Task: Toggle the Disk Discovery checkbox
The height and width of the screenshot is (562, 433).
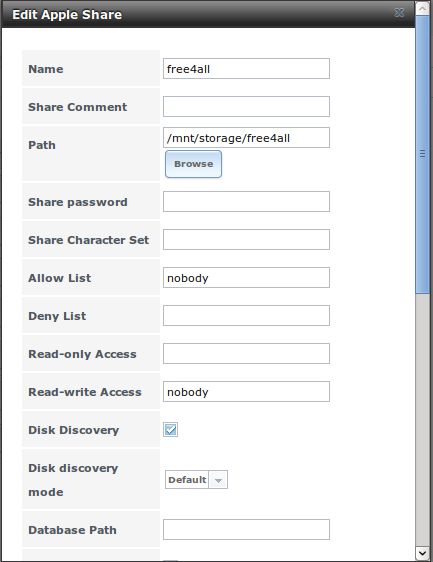Action: click(170, 429)
